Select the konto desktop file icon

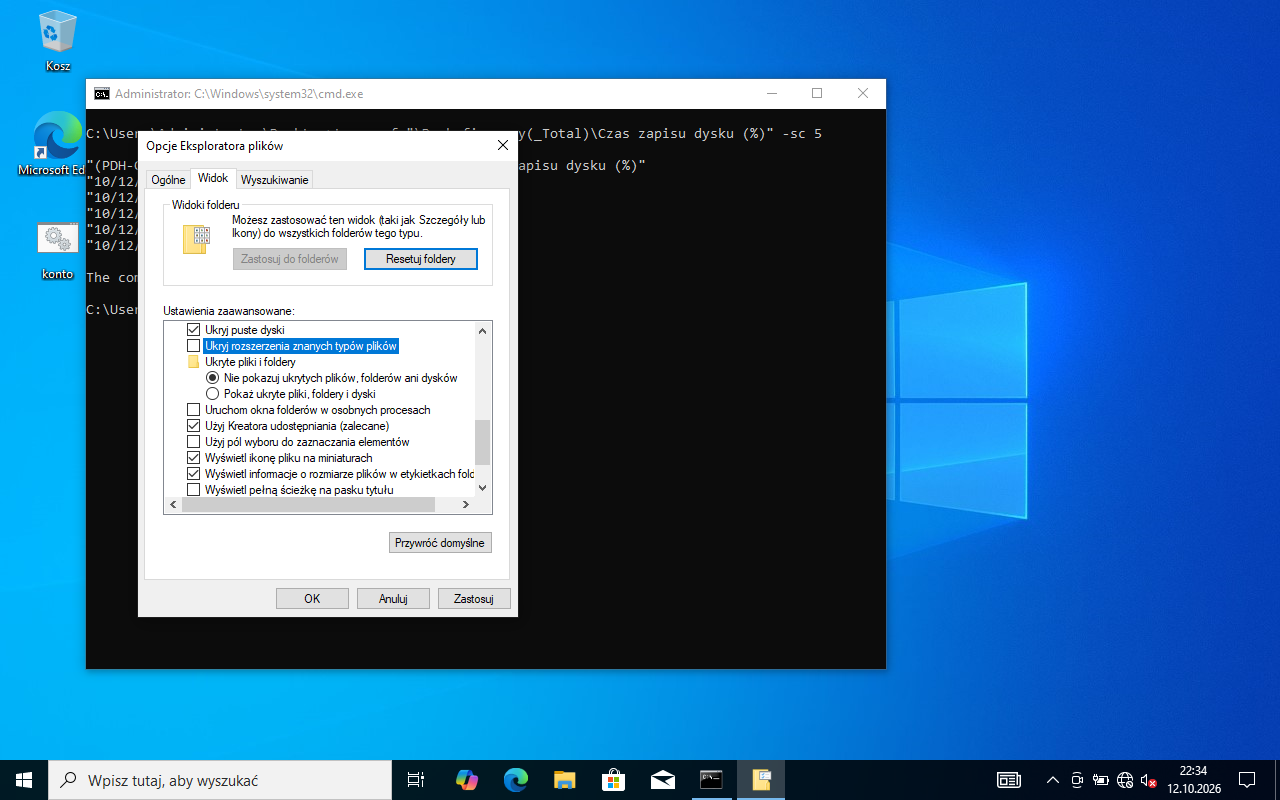pos(58,250)
